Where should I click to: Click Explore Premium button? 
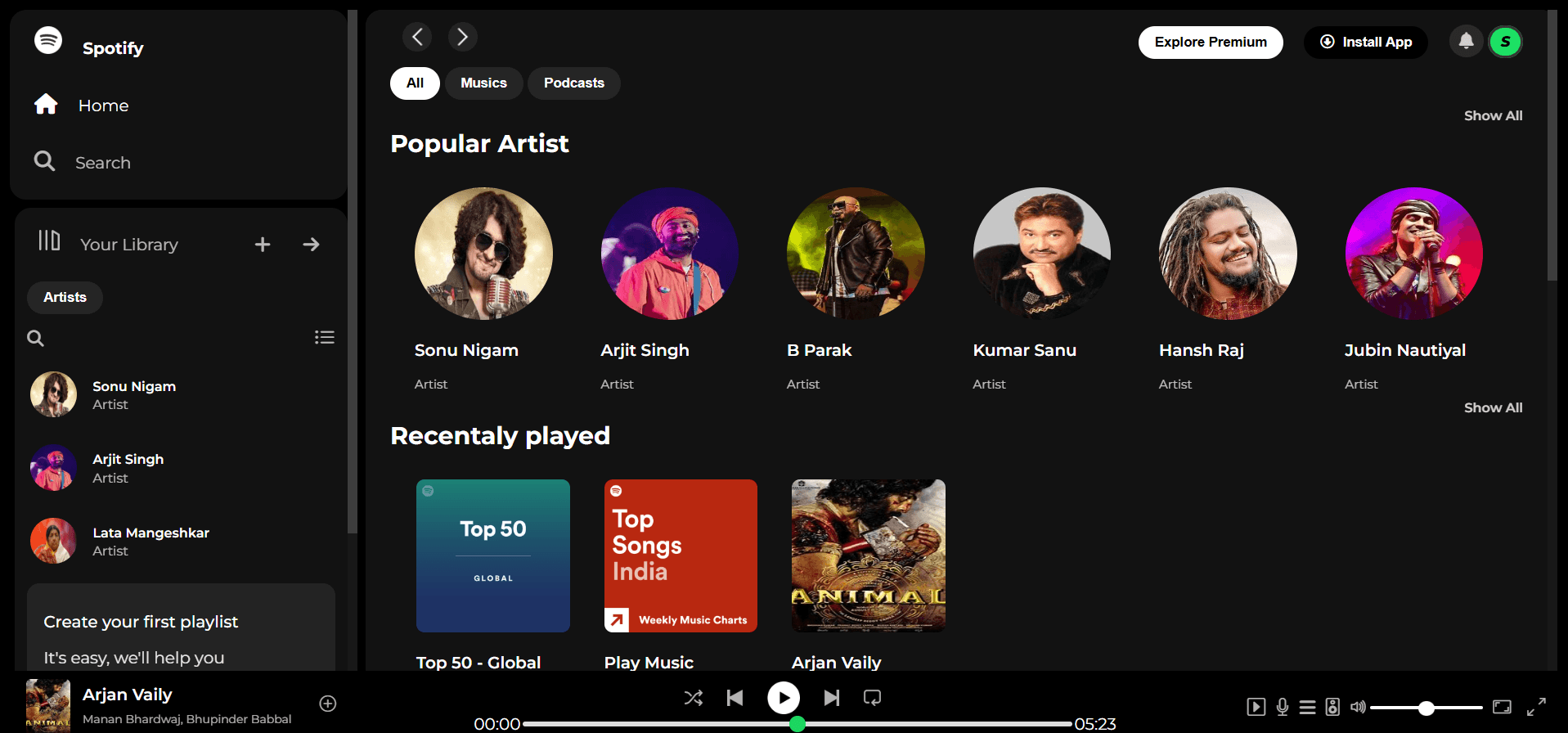pyautogui.click(x=1211, y=43)
